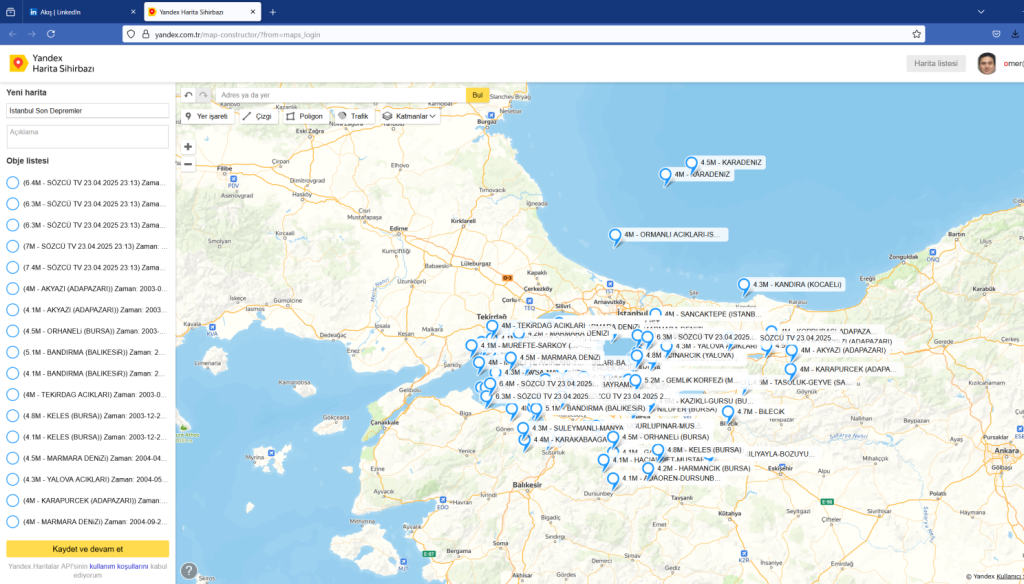Screen dimensions: 1024x584
Task: Click the 4.3M - SULEYMANLI-MANYA map pin
Action: click(x=523, y=431)
